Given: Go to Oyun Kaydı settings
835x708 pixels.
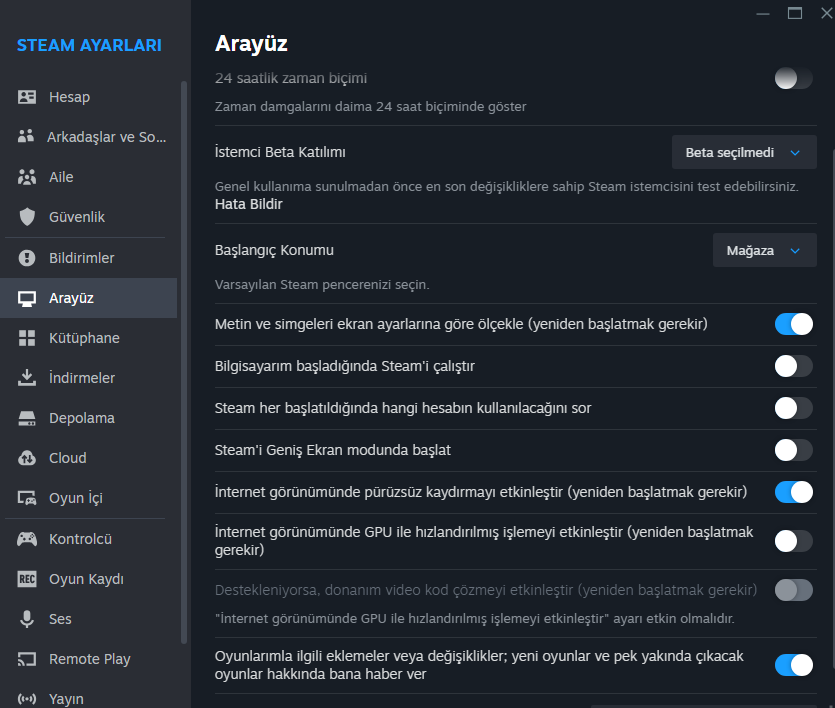Looking at the screenshot, I should coord(88,579).
